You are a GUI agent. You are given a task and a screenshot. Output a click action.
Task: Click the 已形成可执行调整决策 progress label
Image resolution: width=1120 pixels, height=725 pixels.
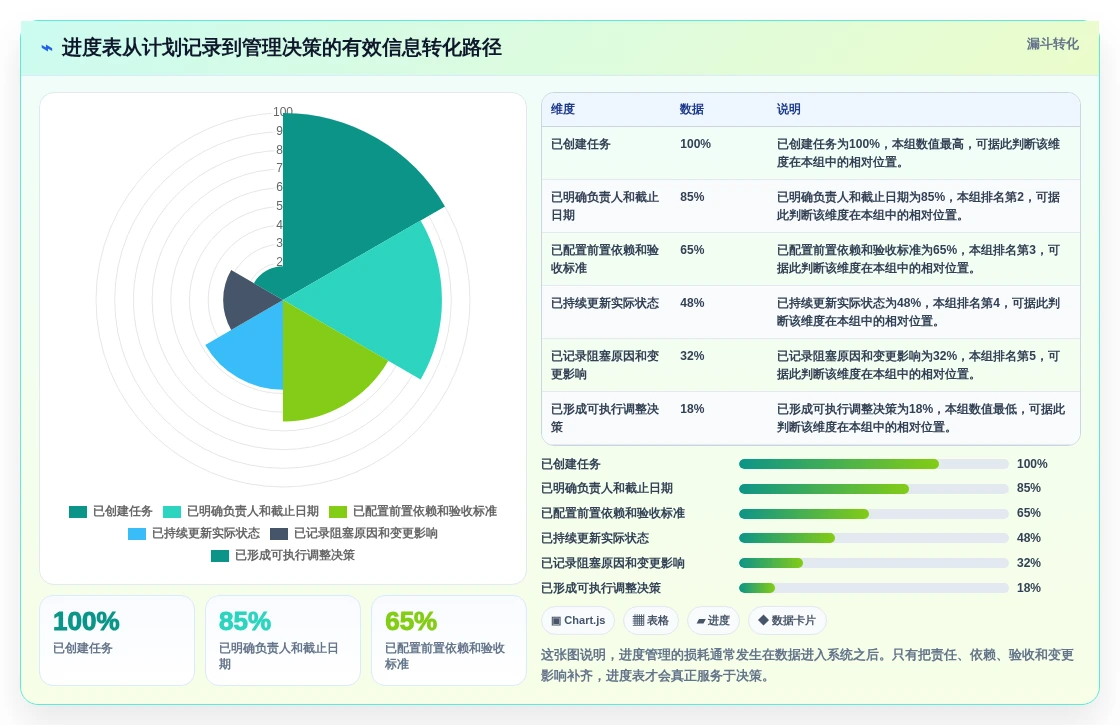[601, 588]
